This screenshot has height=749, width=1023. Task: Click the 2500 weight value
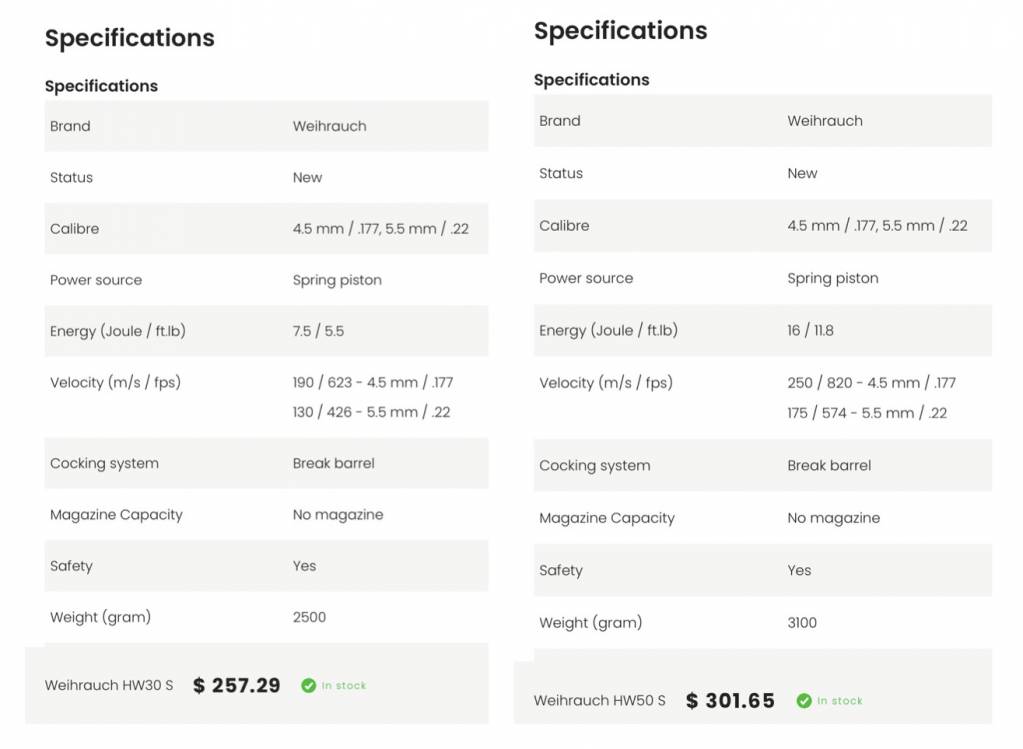309,617
